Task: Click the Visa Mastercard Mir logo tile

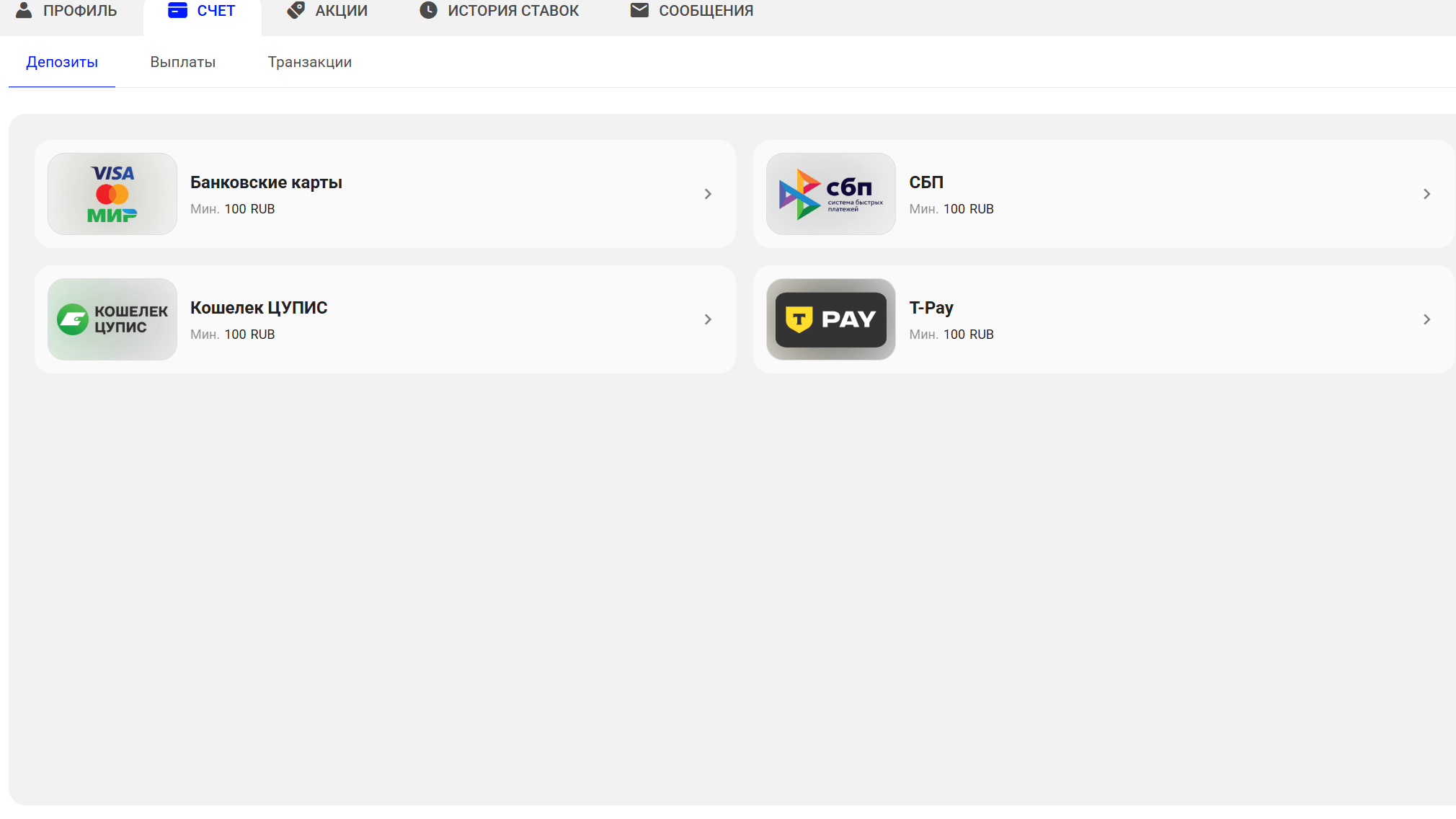Action: click(x=112, y=194)
